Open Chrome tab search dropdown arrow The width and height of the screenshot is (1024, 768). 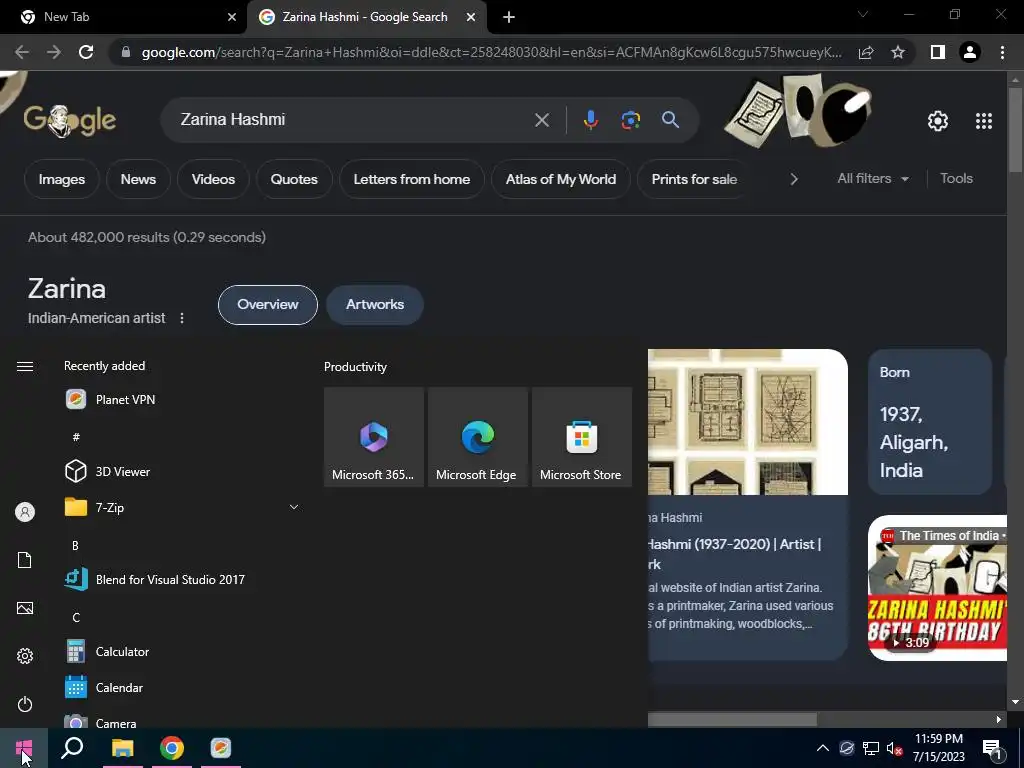(862, 14)
